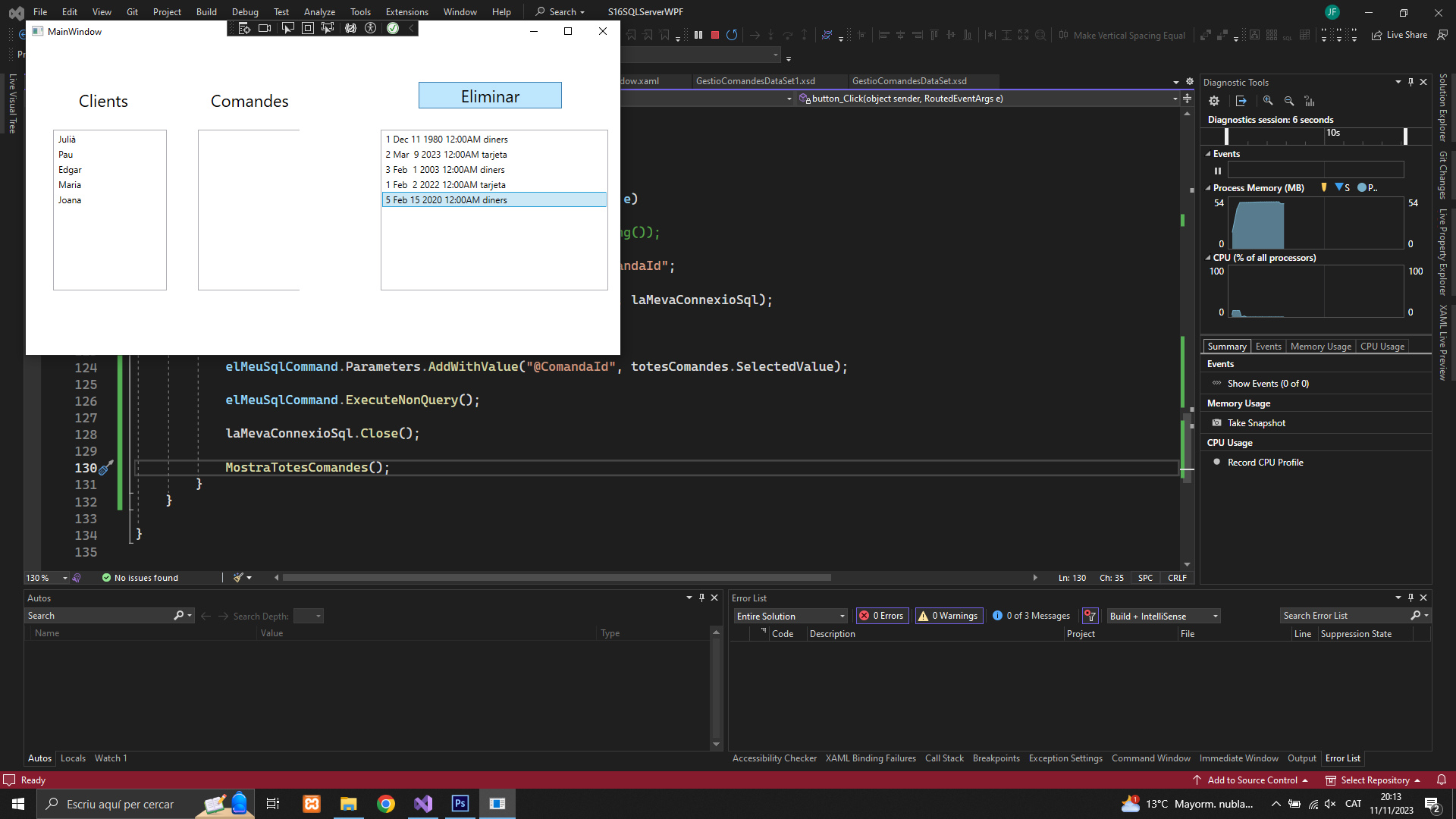
Task: Zoom in on the diagnostics timeline
Action: [x=1268, y=101]
